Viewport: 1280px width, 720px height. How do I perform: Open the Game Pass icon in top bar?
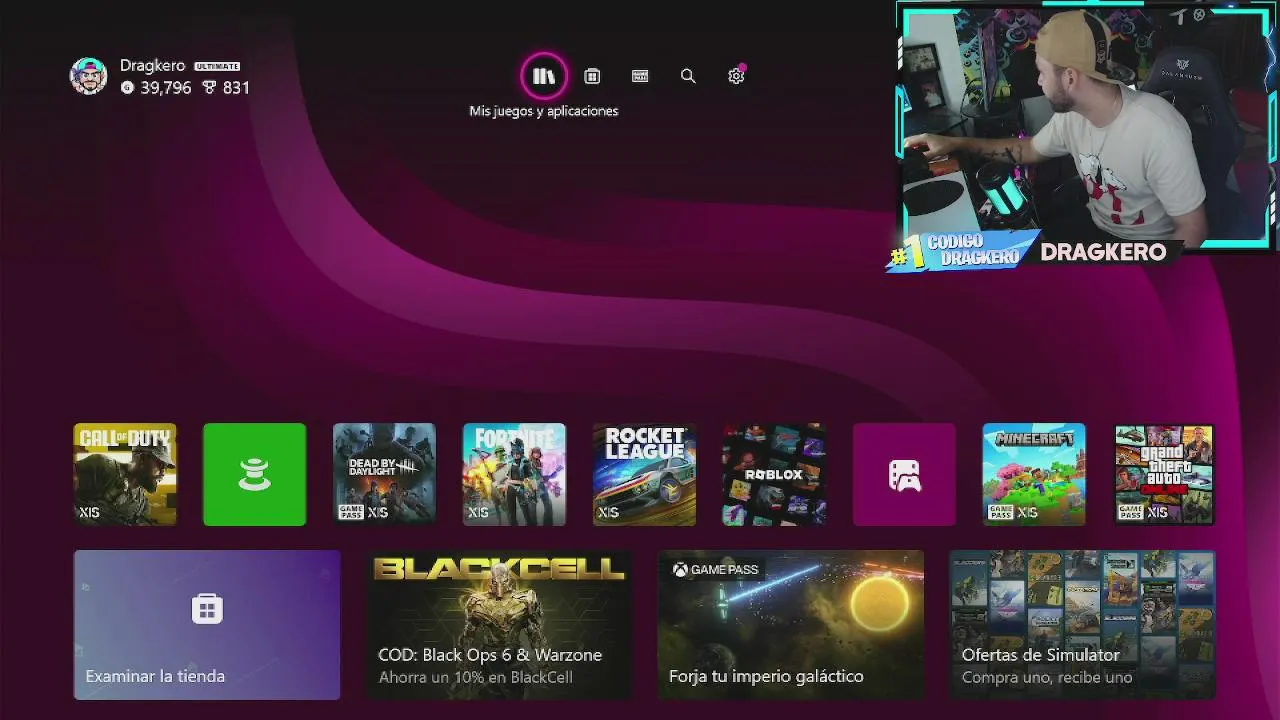click(x=640, y=76)
